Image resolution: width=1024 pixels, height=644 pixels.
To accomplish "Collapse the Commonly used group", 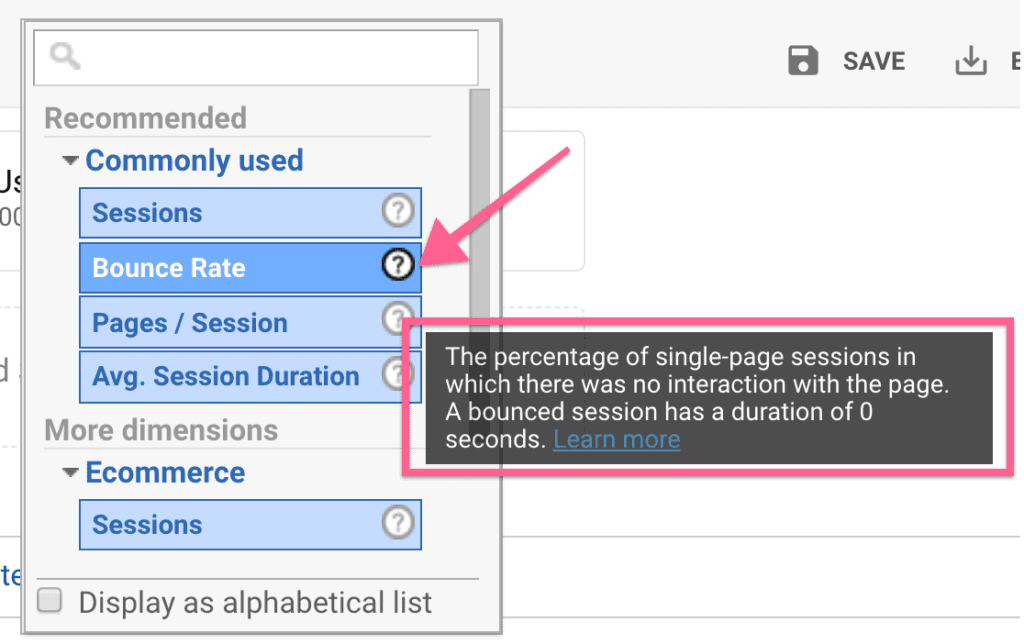I will [70, 161].
